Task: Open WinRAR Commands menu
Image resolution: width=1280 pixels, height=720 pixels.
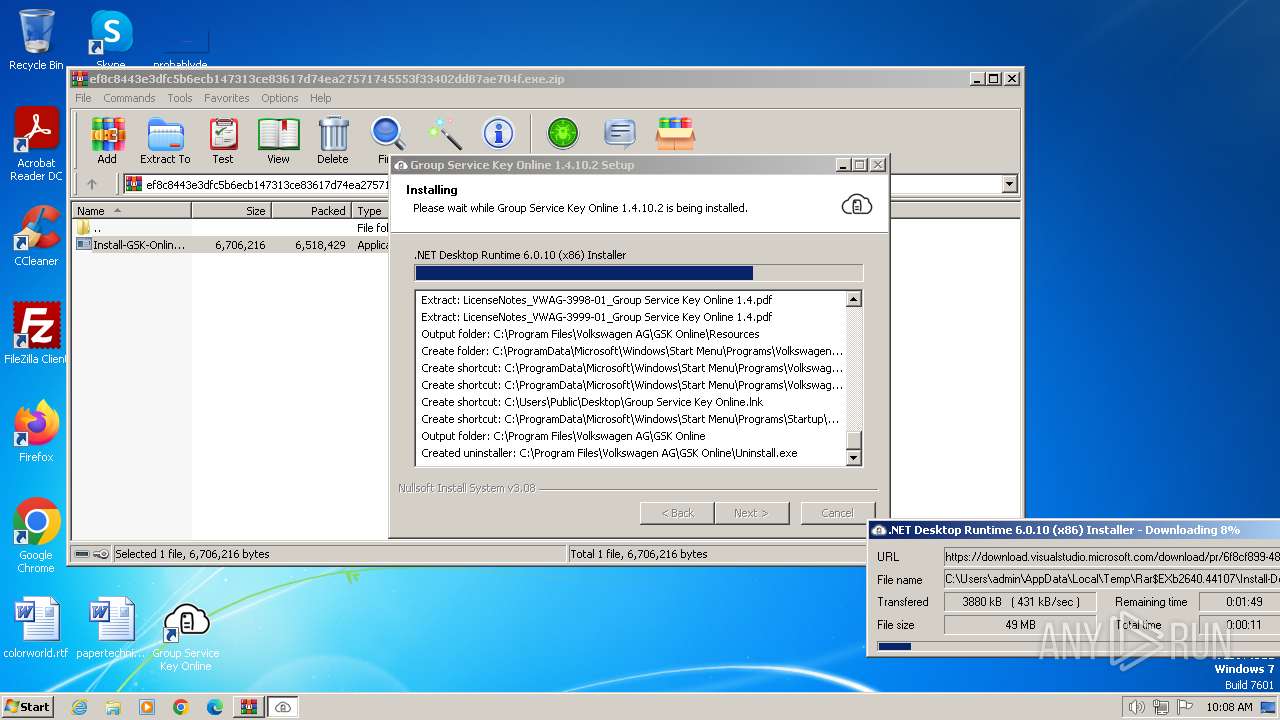Action: click(x=129, y=98)
